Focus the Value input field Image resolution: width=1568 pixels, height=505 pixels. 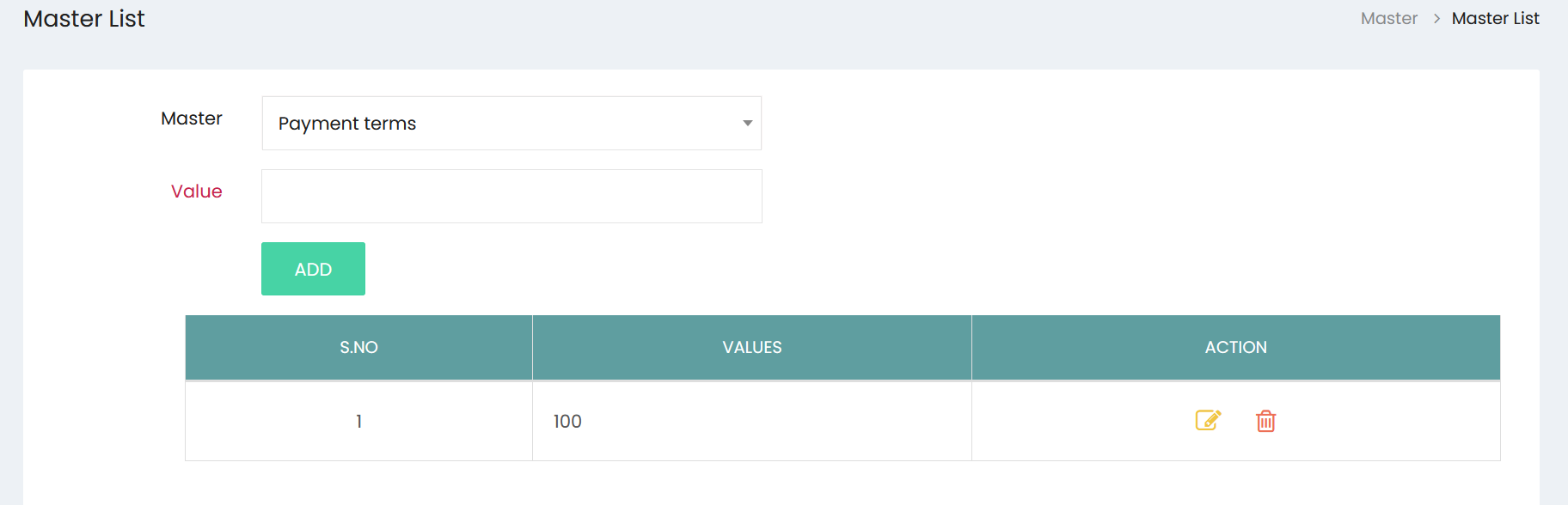click(511, 197)
